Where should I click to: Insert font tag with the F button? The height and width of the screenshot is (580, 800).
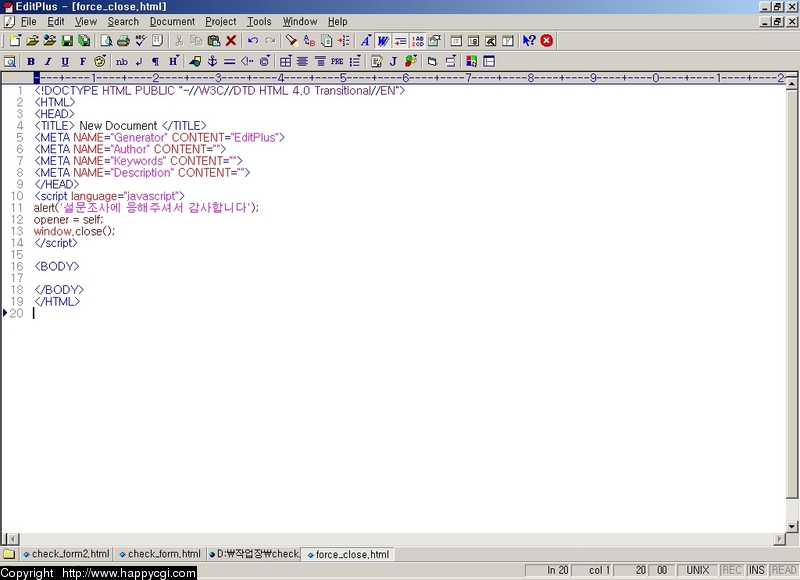click(83, 62)
